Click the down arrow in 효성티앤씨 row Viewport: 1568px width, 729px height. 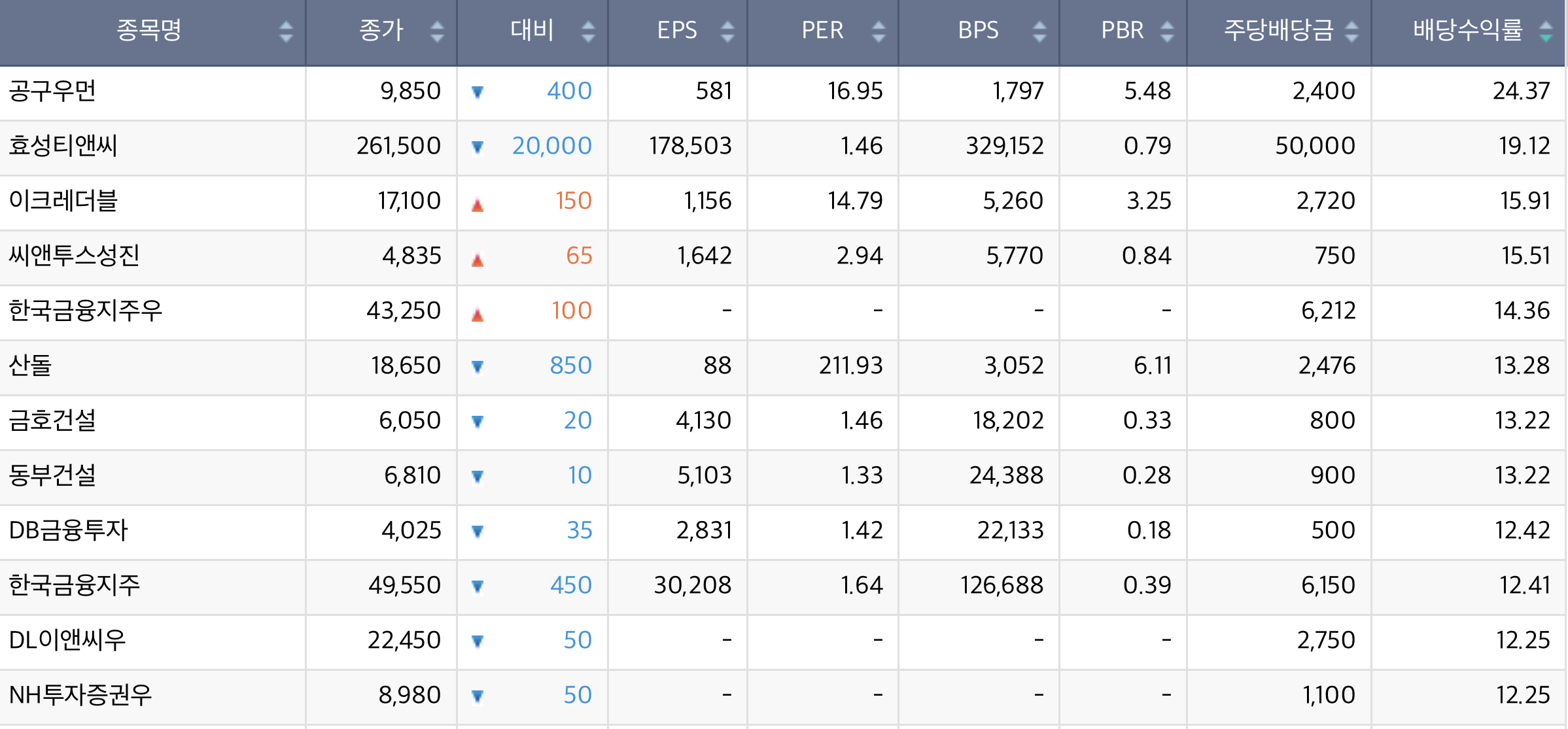click(478, 147)
